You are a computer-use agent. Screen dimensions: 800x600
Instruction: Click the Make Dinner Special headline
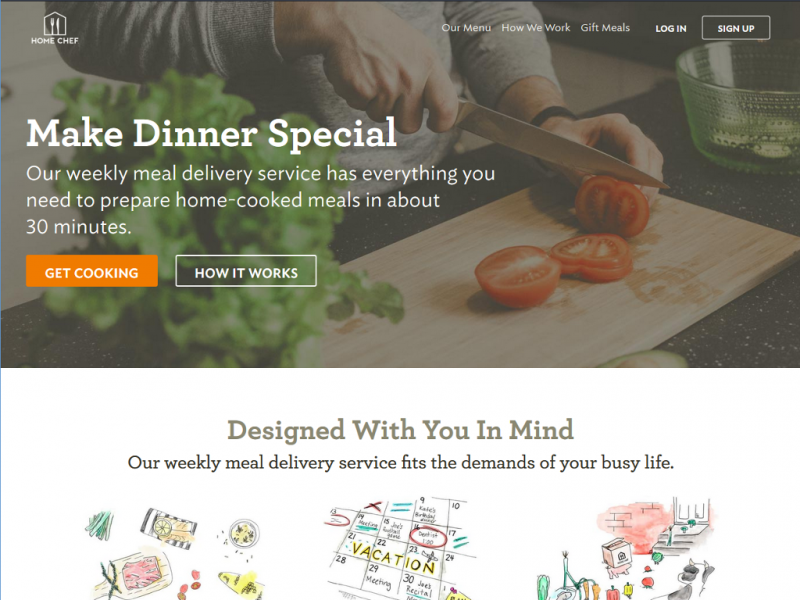pos(211,134)
